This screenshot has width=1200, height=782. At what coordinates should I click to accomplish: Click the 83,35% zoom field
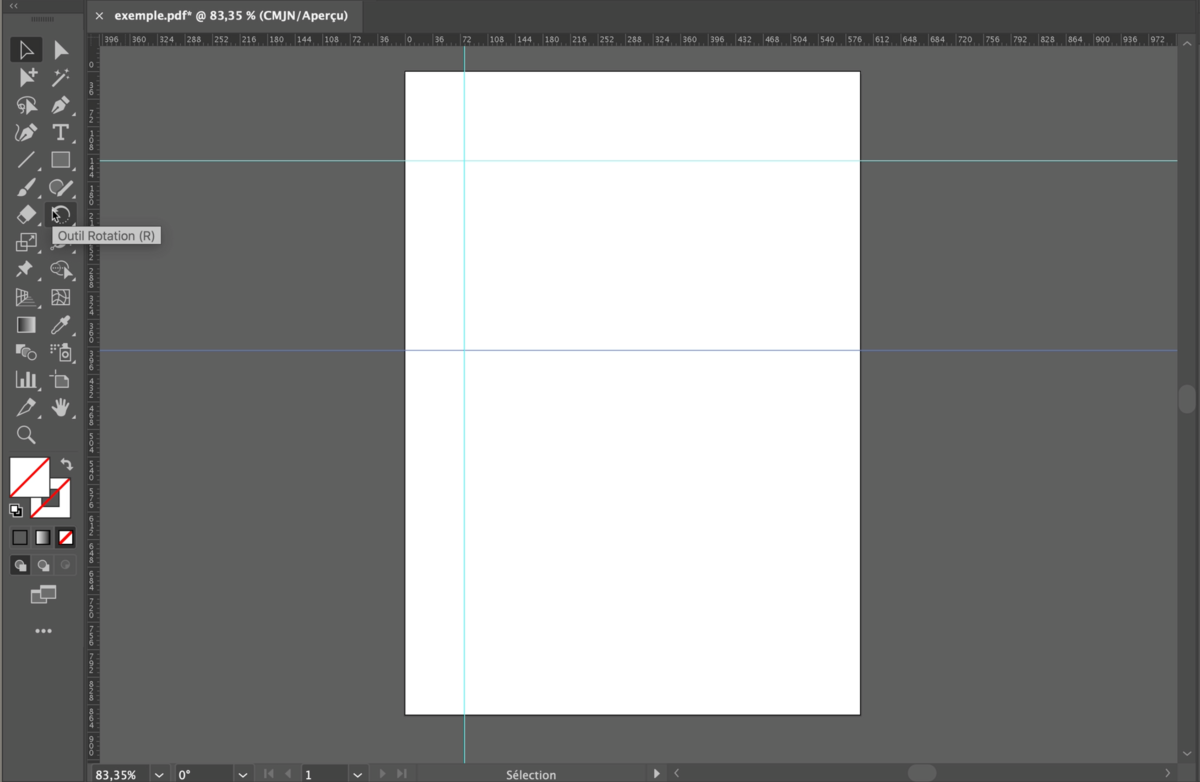click(120, 775)
